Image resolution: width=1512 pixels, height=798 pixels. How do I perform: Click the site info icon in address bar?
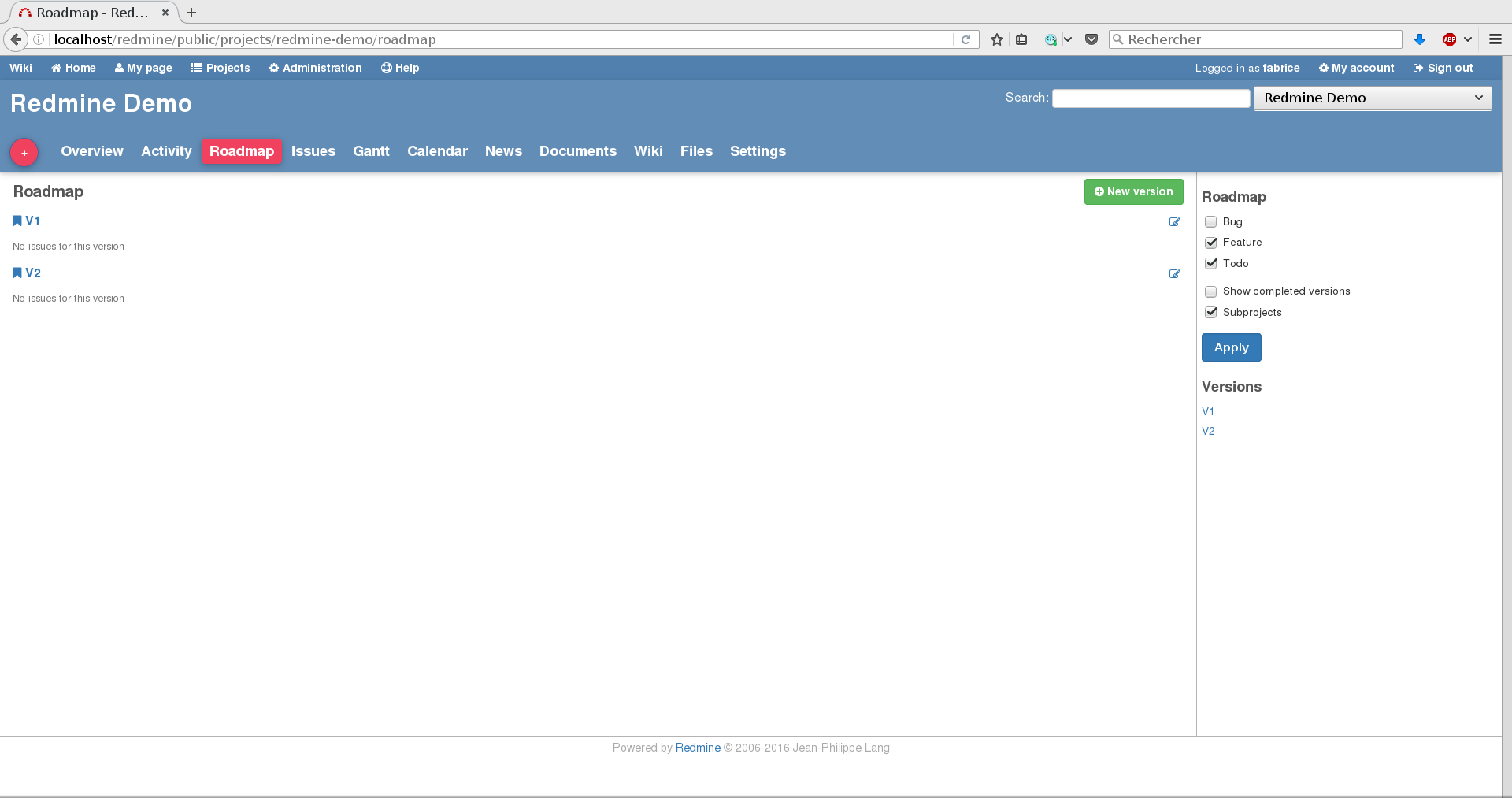pyautogui.click(x=39, y=39)
